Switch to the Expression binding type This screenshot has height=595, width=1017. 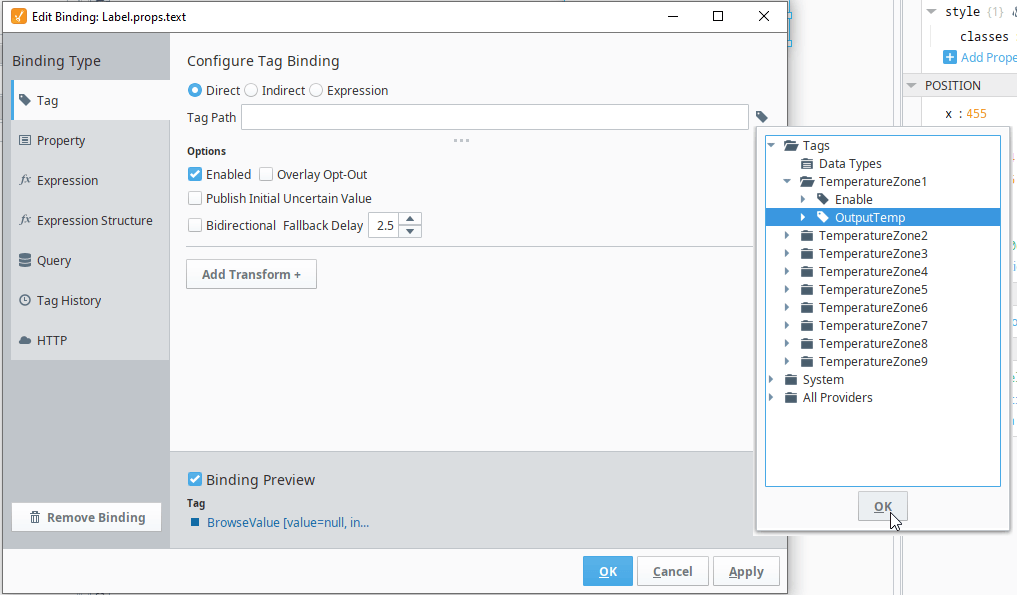[90, 180]
